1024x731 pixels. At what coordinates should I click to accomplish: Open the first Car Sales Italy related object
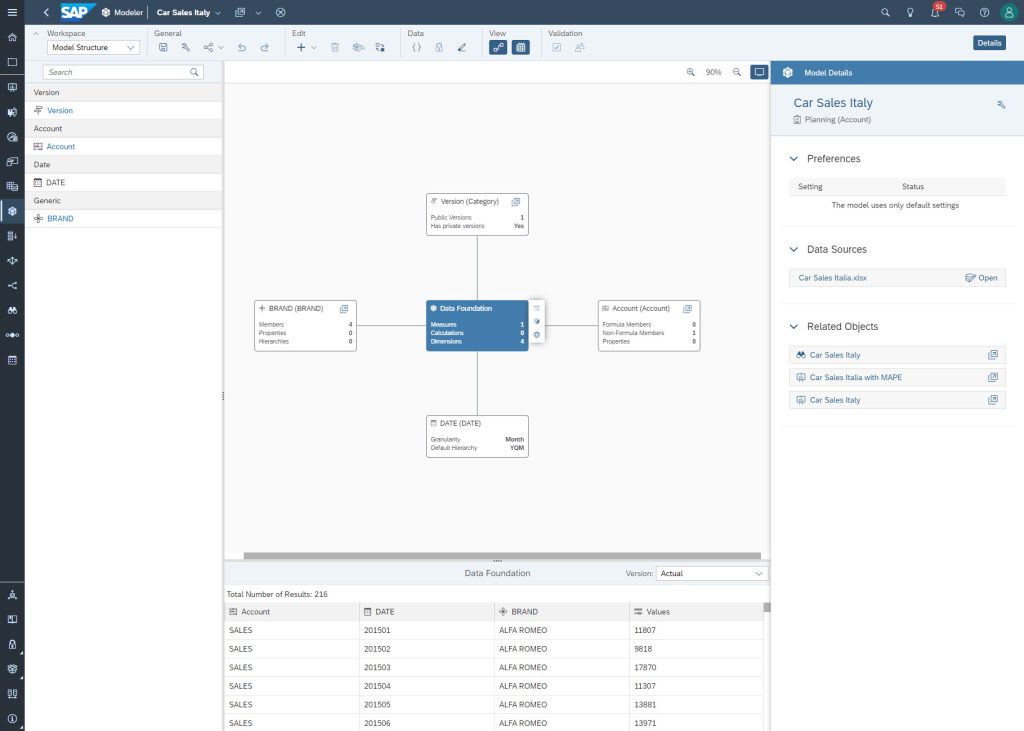point(897,355)
